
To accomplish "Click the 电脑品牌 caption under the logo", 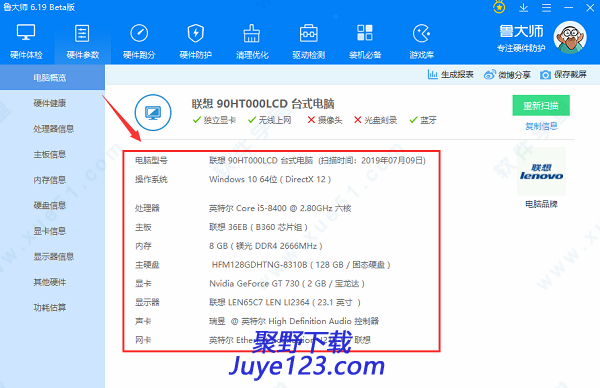I will tap(541, 204).
